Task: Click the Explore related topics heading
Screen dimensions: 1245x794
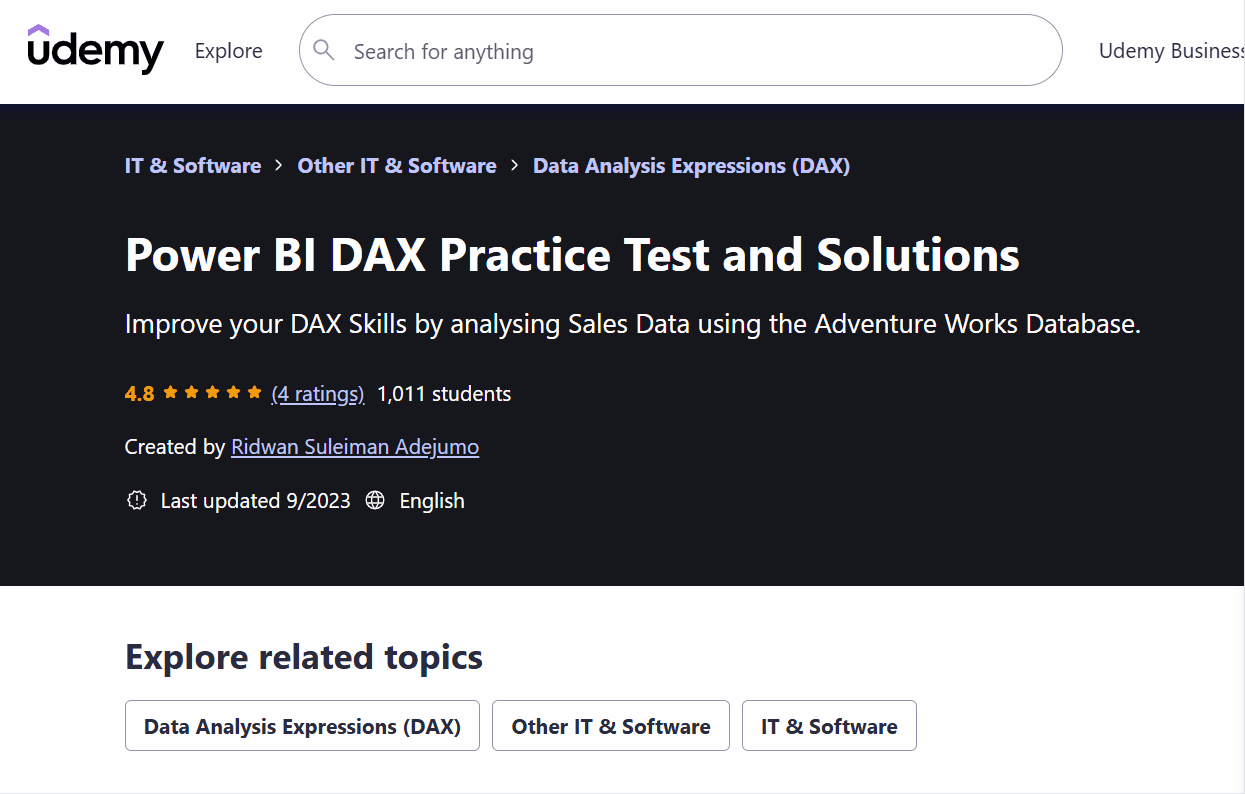Action: point(304,657)
